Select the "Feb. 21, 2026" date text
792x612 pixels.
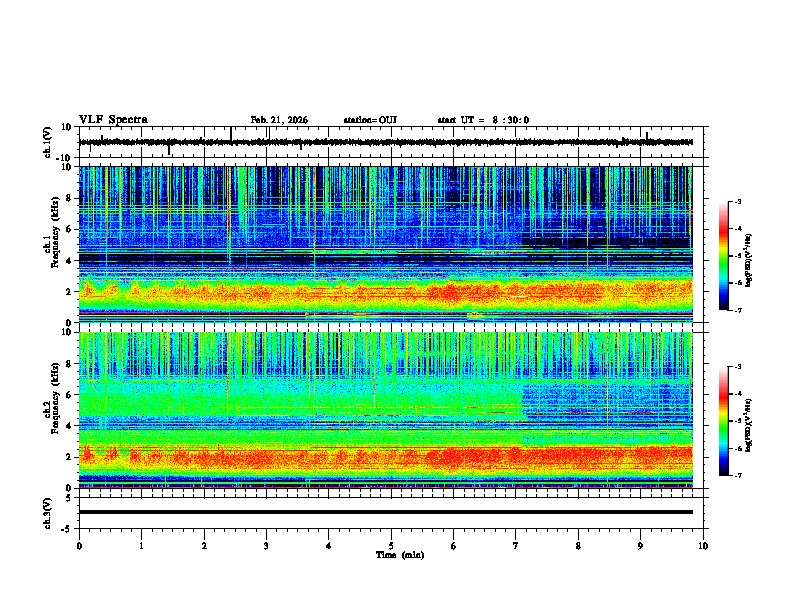tap(279, 120)
